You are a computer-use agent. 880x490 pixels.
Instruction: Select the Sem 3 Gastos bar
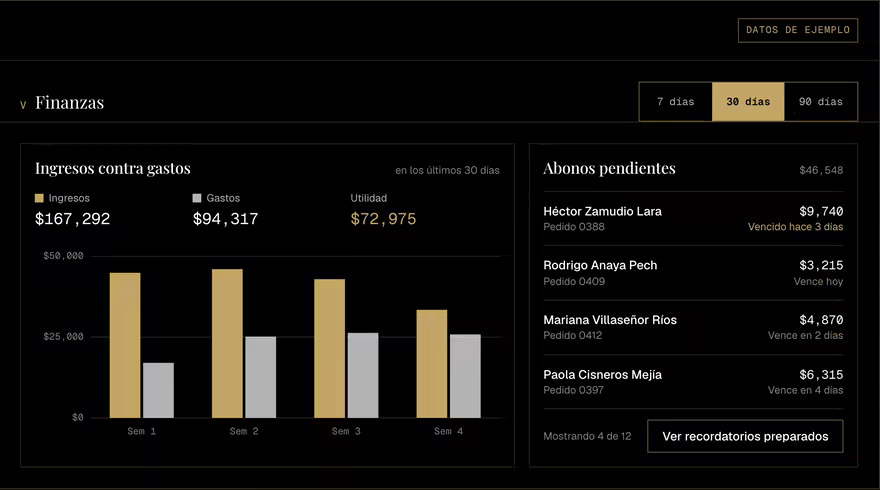coord(363,375)
